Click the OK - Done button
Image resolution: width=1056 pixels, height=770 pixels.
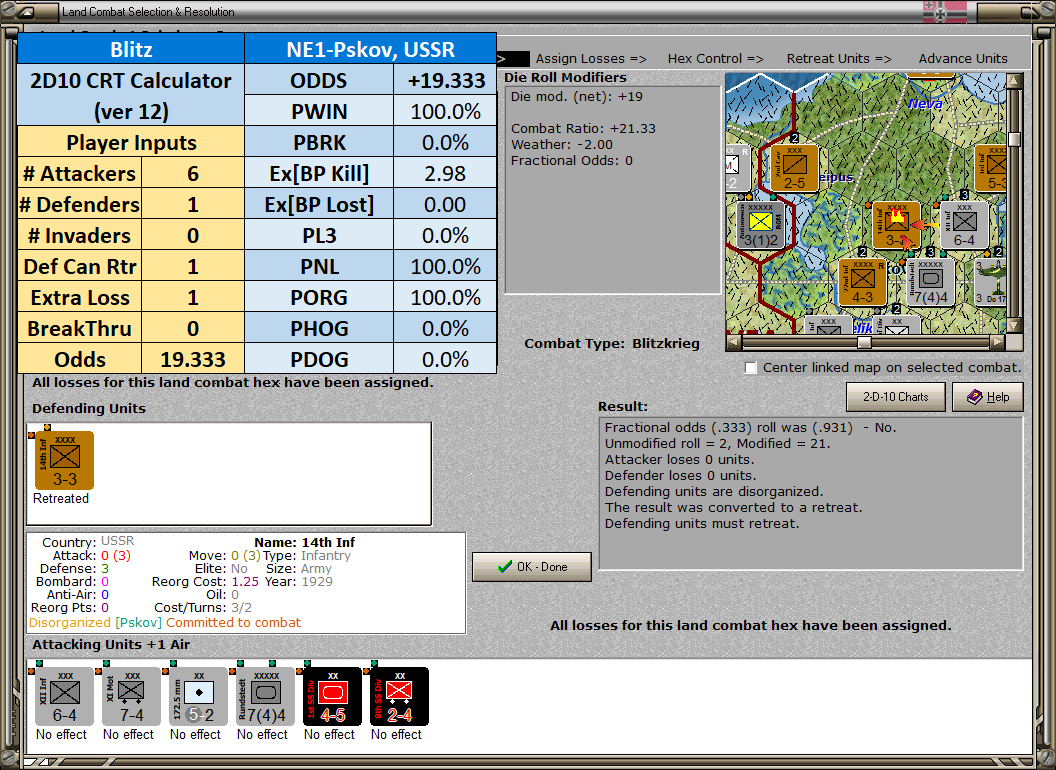click(532, 567)
